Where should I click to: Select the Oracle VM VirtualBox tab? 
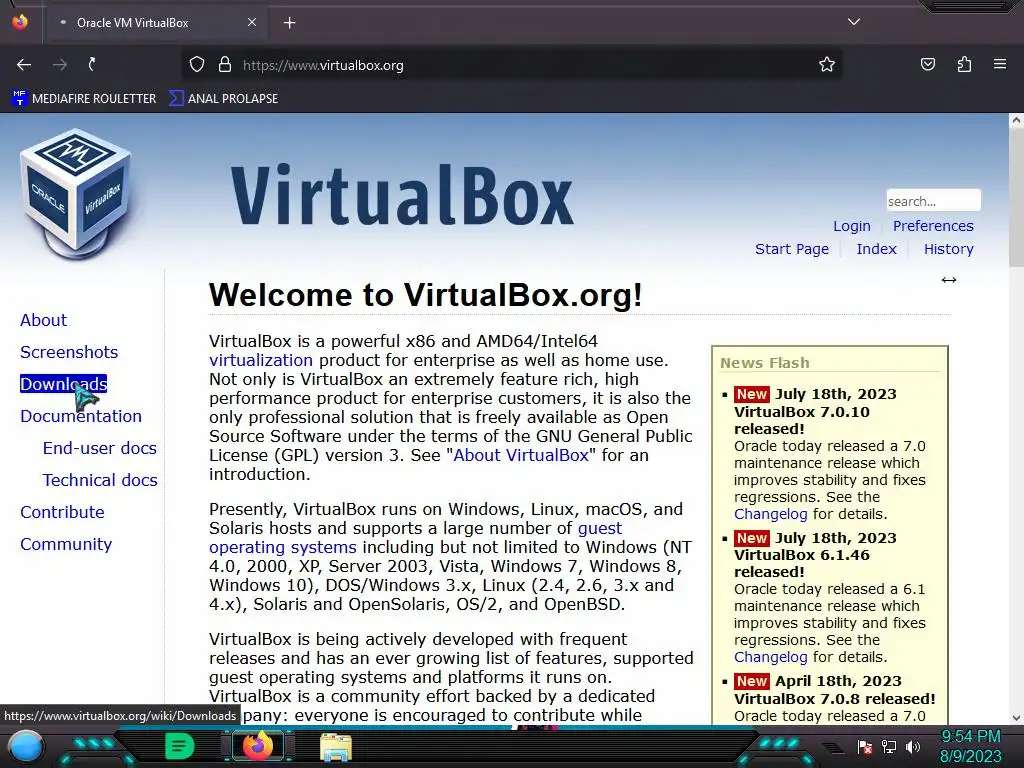point(157,22)
